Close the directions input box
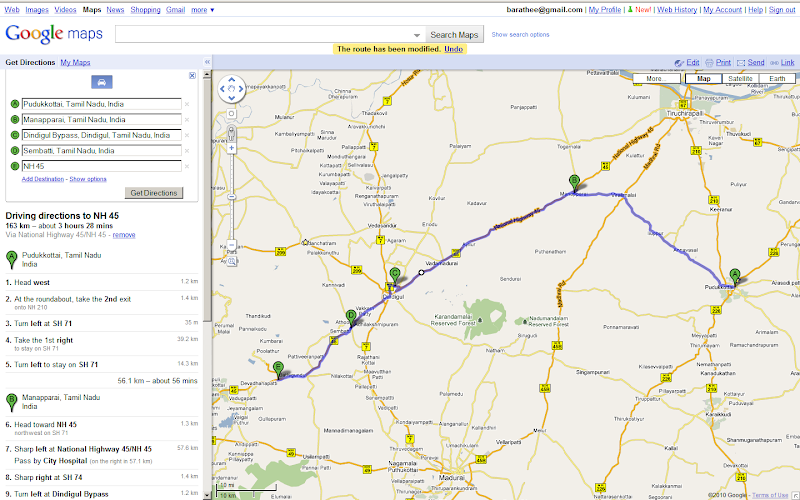 pyautogui.click(x=192, y=76)
